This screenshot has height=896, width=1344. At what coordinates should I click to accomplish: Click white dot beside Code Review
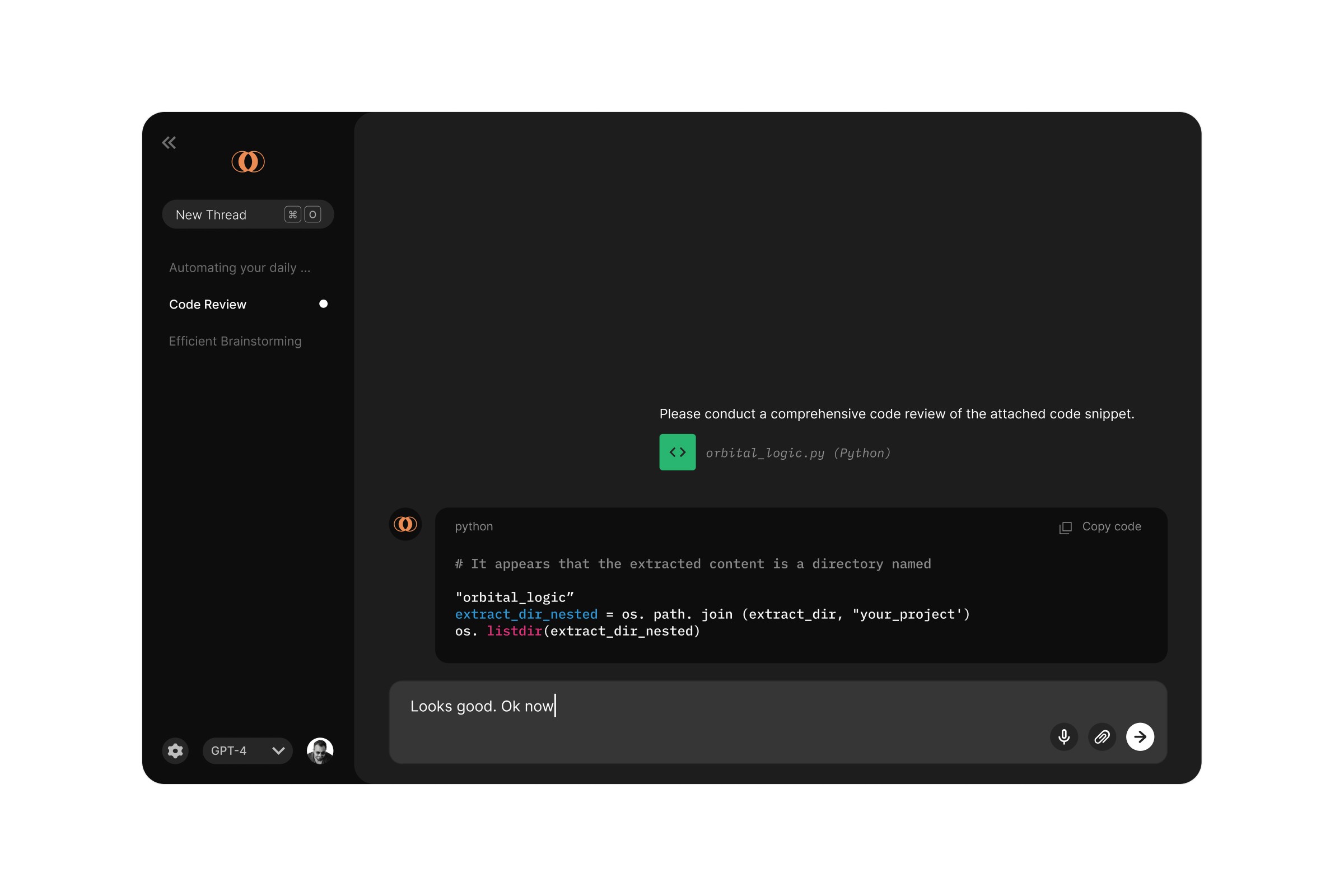tap(324, 304)
